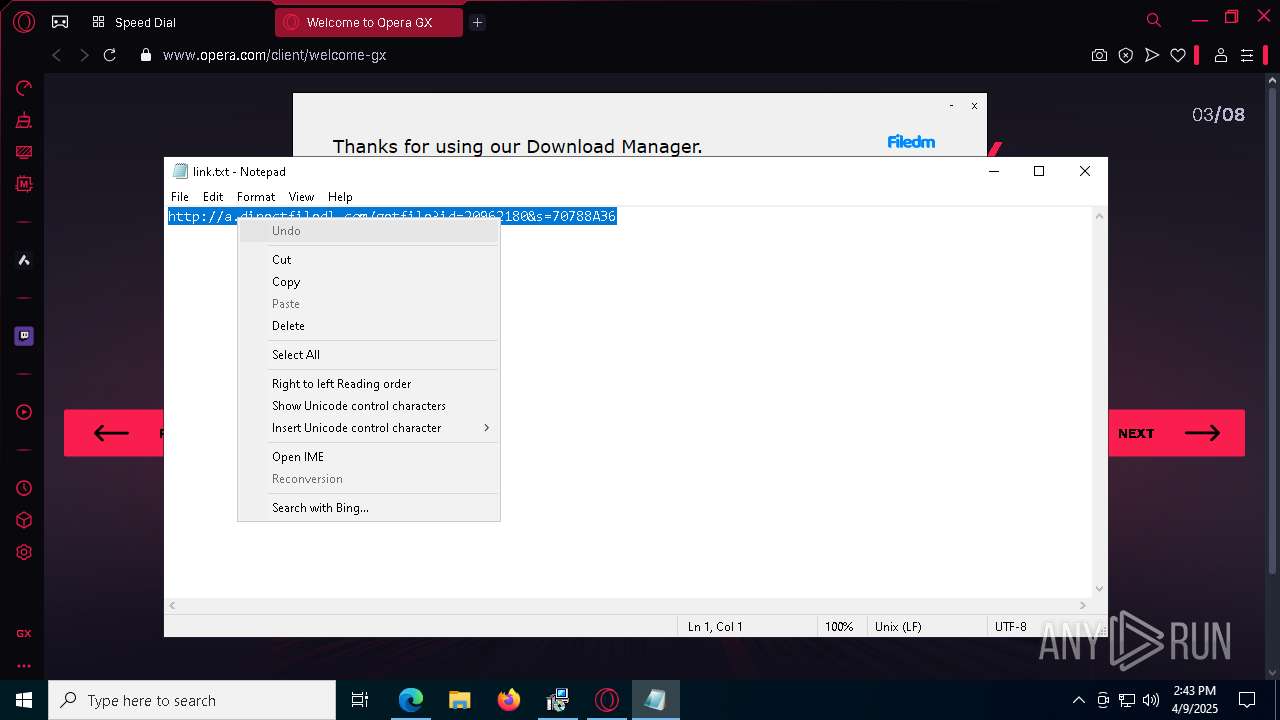
Task: Click 'UTF-8' status bar entry
Action: tap(1010, 627)
